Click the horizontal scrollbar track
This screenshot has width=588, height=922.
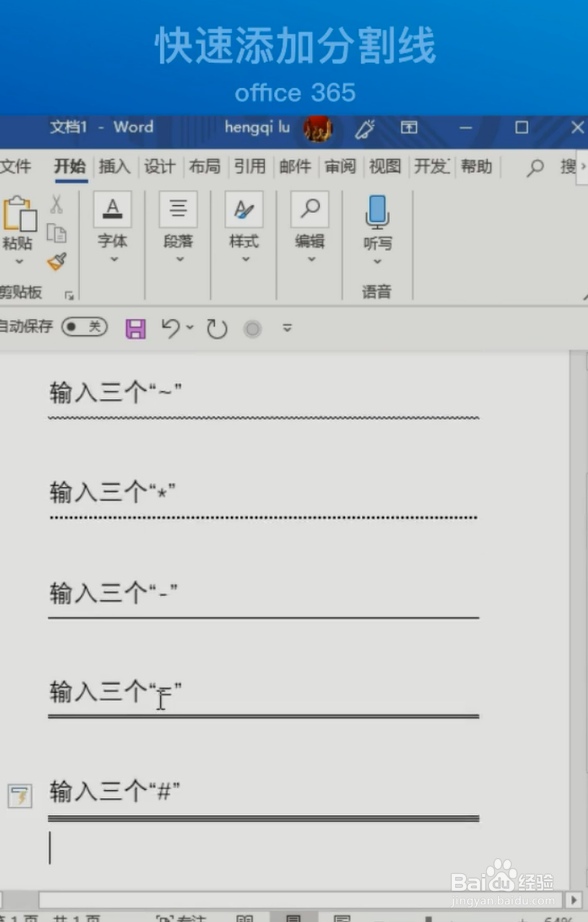pos(302,900)
